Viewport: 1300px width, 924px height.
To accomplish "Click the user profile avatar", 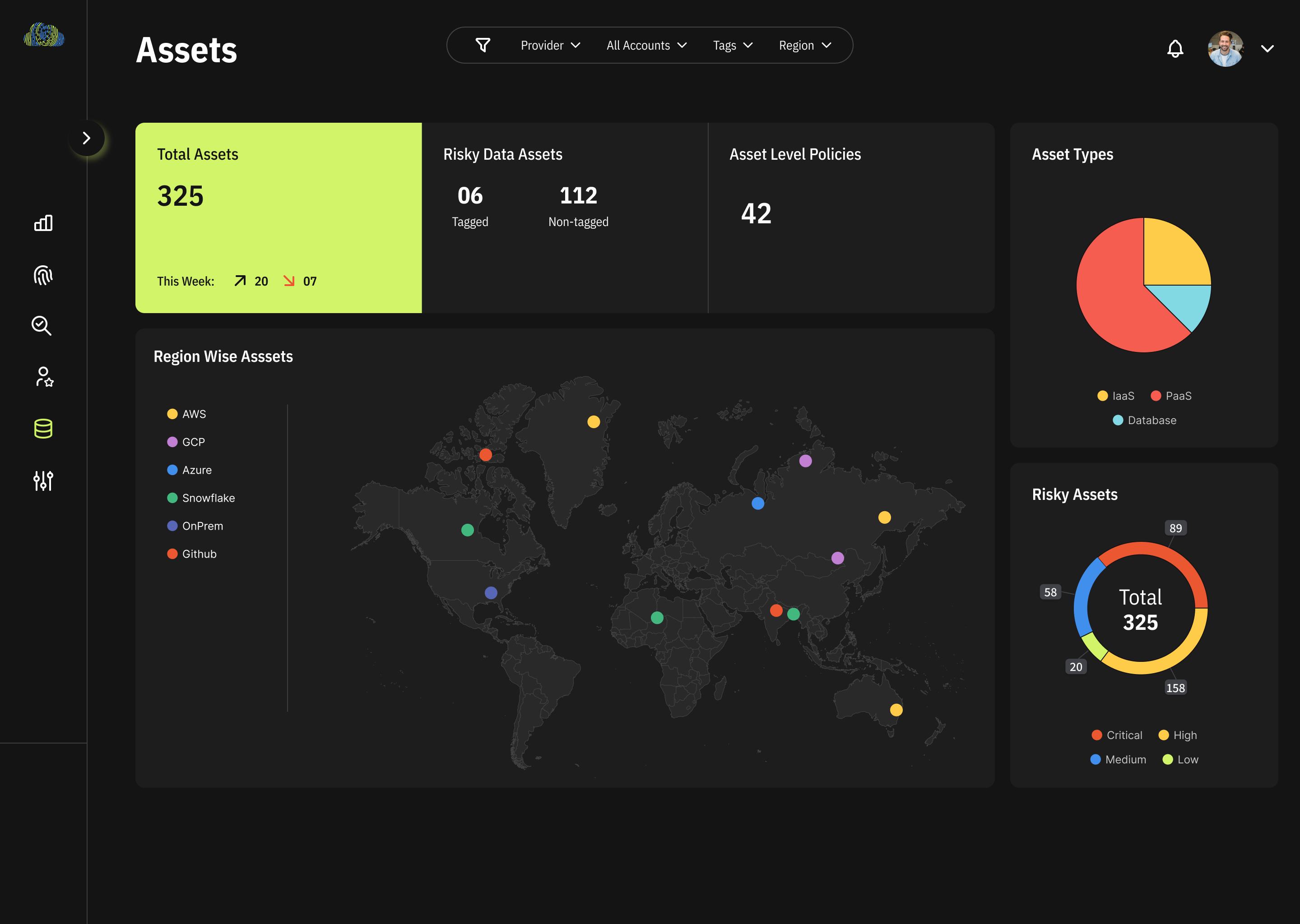I will pyautogui.click(x=1226, y=48).
